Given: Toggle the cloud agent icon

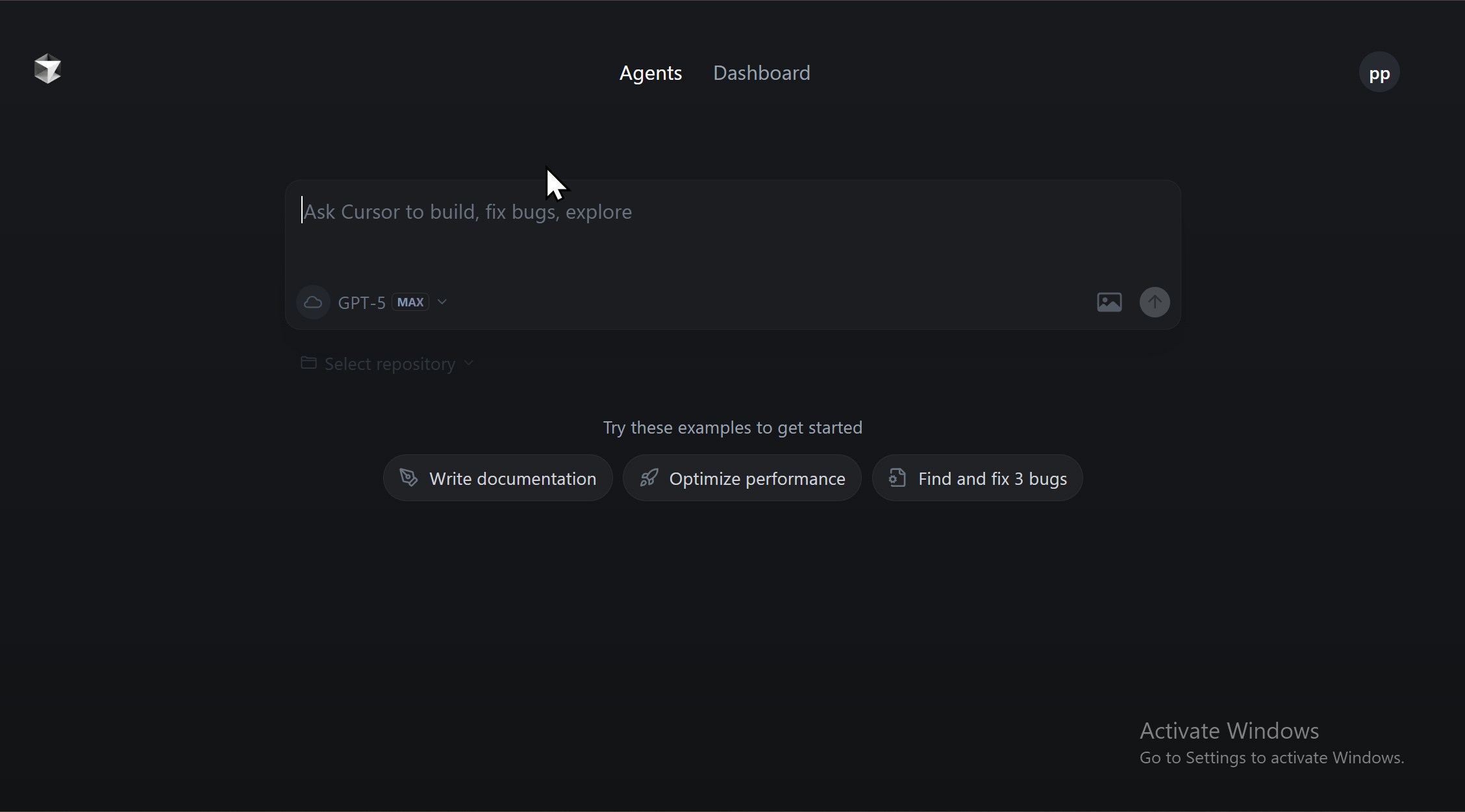Looking at the screenshot, I should click(x=313, y=302).
